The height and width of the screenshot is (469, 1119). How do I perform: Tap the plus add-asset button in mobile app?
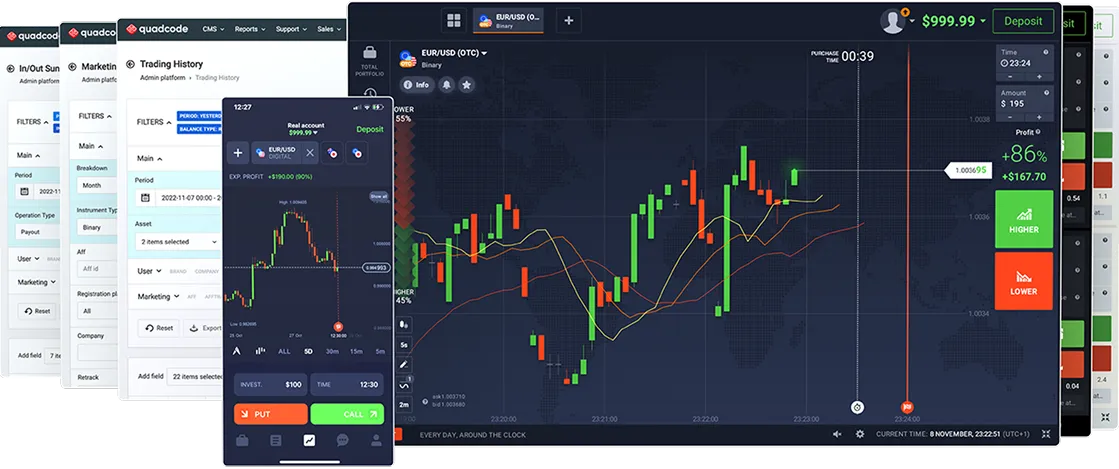[238, 153]
